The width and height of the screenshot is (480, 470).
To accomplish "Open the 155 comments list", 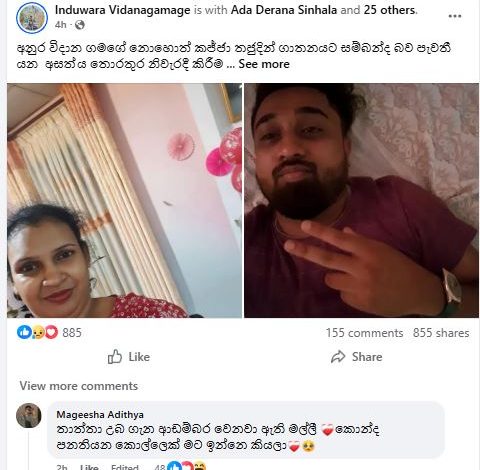I will pos(364,333).
